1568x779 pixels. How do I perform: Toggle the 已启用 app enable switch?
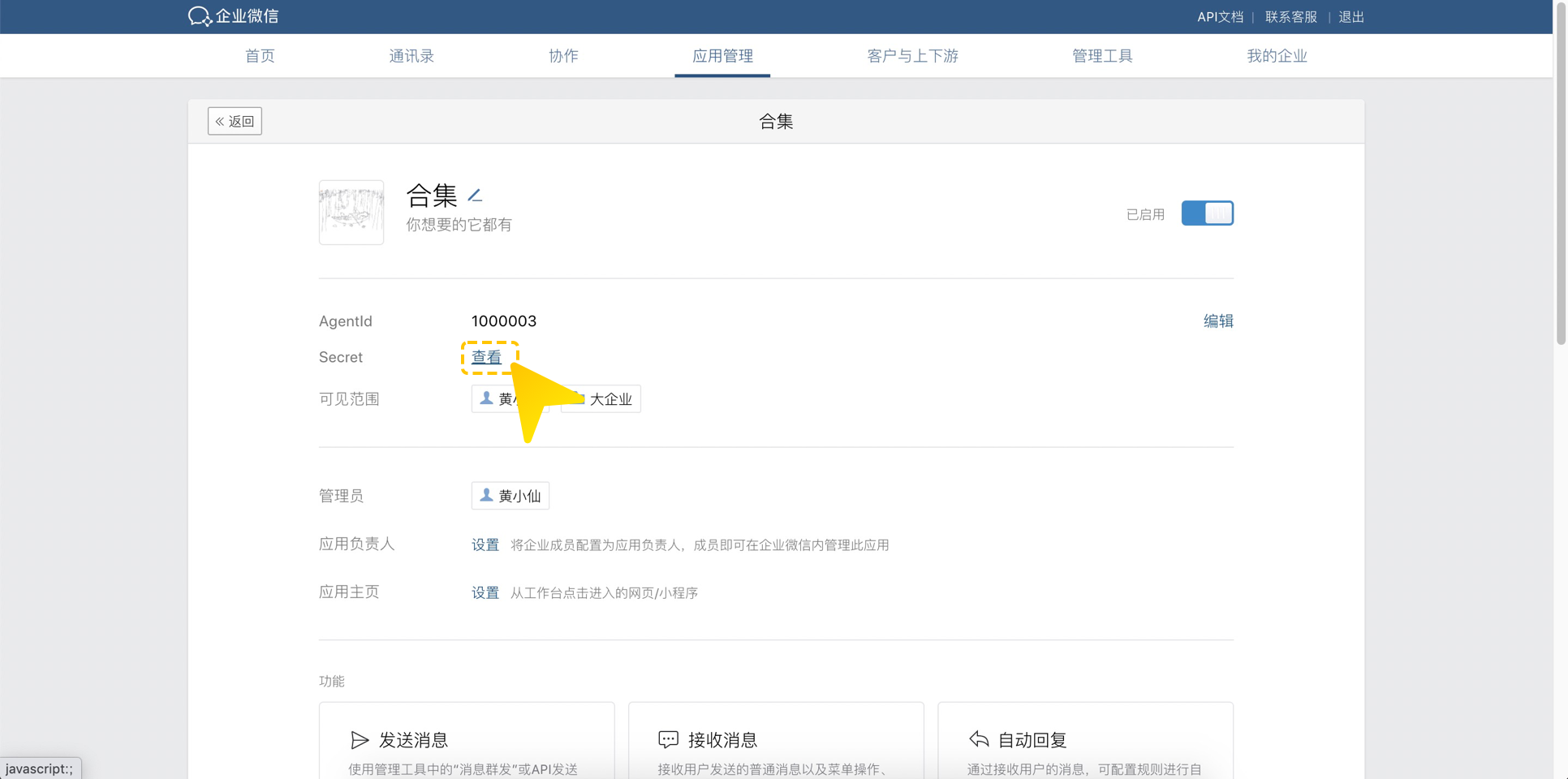click(1207, 213)
